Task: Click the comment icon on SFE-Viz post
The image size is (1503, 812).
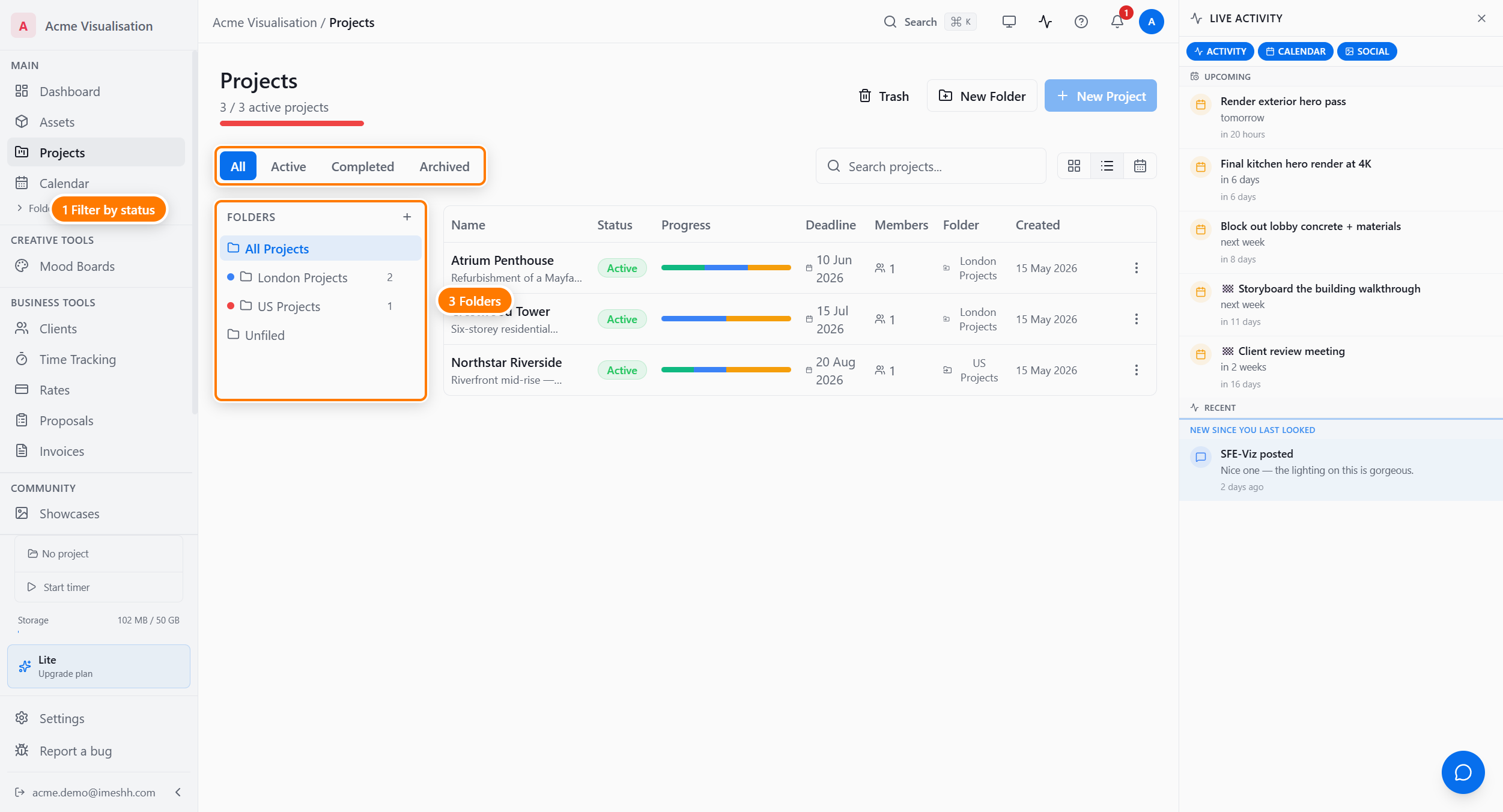Action: click(x=1201, y=457)
